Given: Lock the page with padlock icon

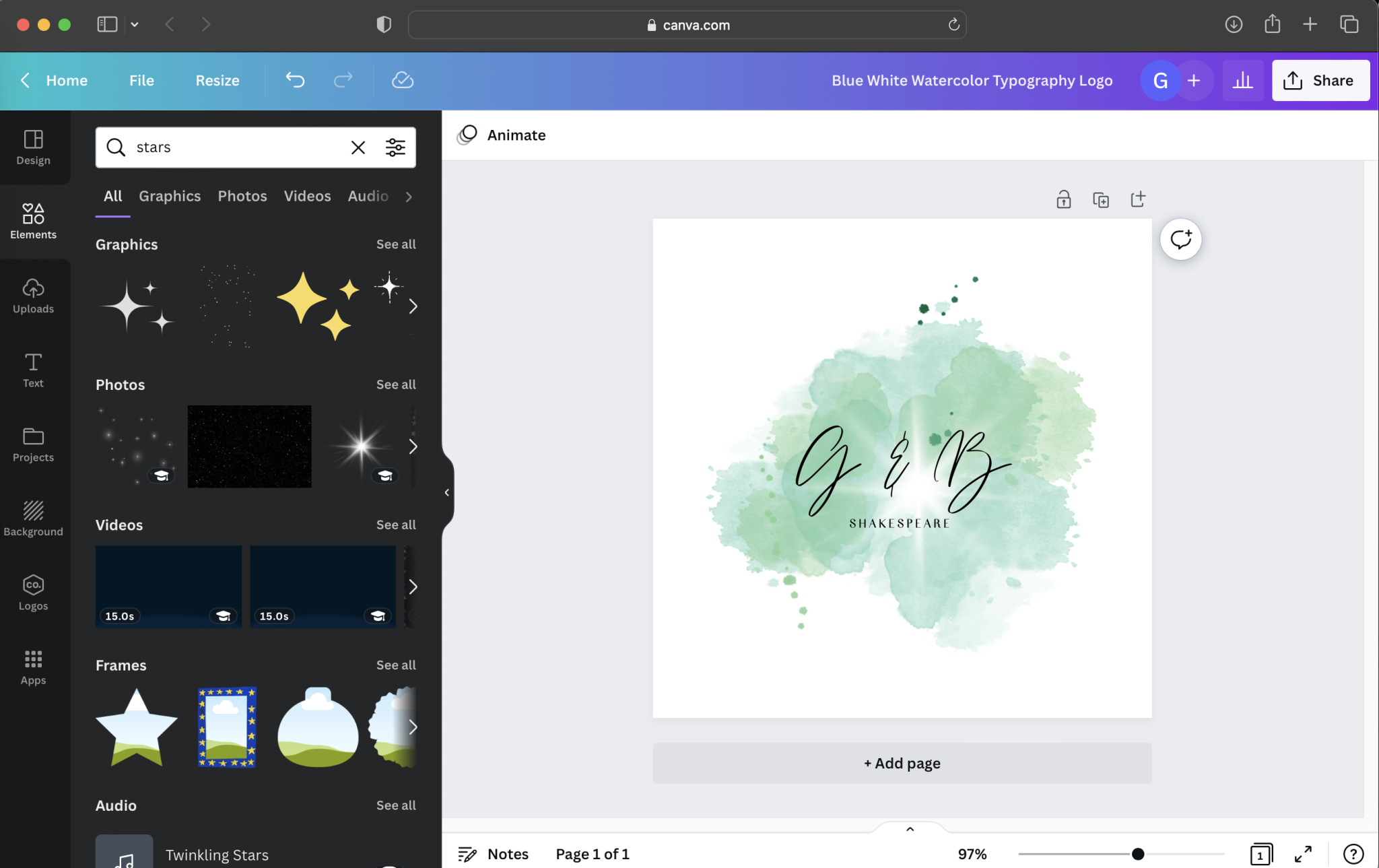Looking at the screenshot, I should [x=1063, y=199].
